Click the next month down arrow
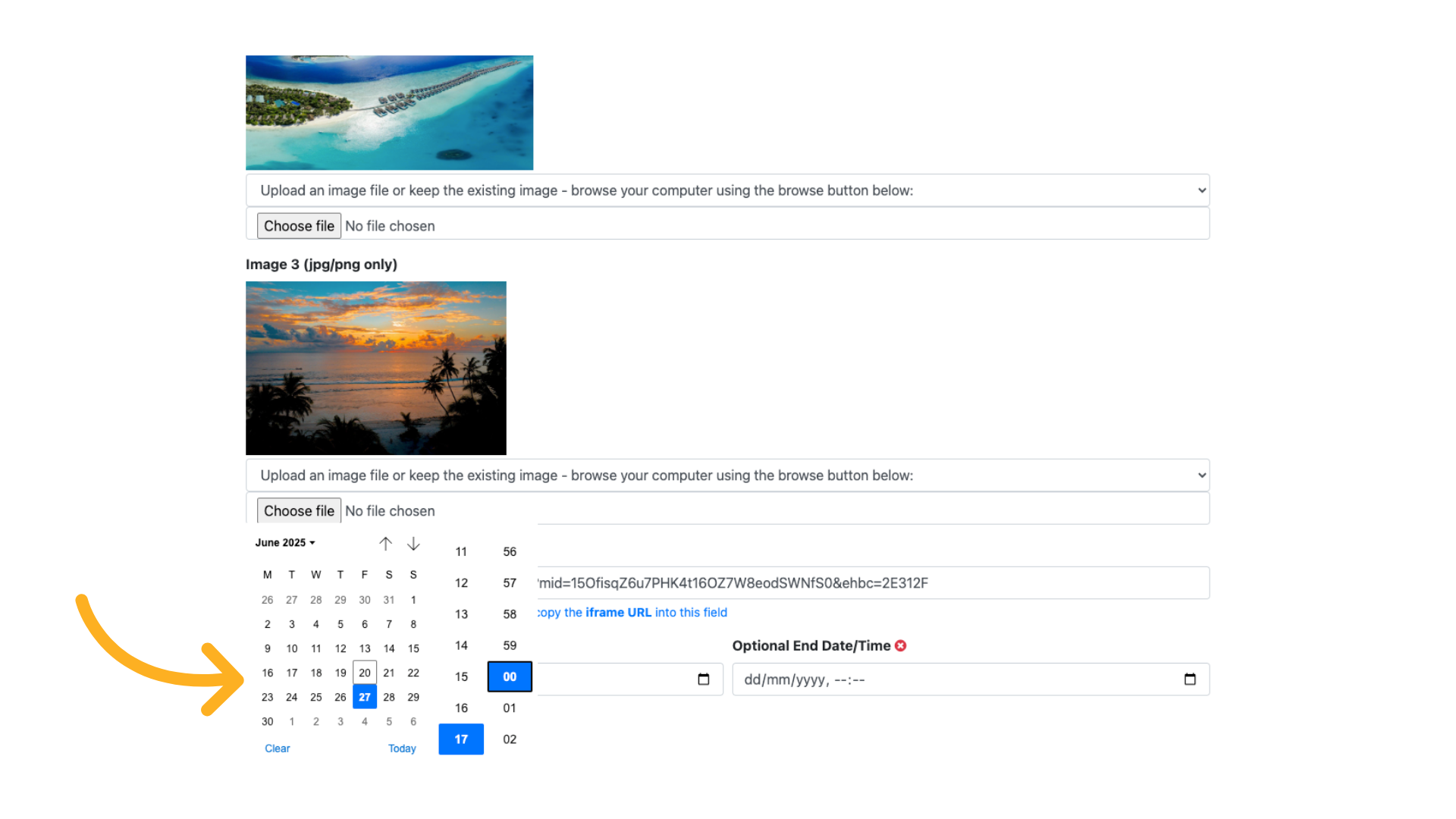 point(413,544)
